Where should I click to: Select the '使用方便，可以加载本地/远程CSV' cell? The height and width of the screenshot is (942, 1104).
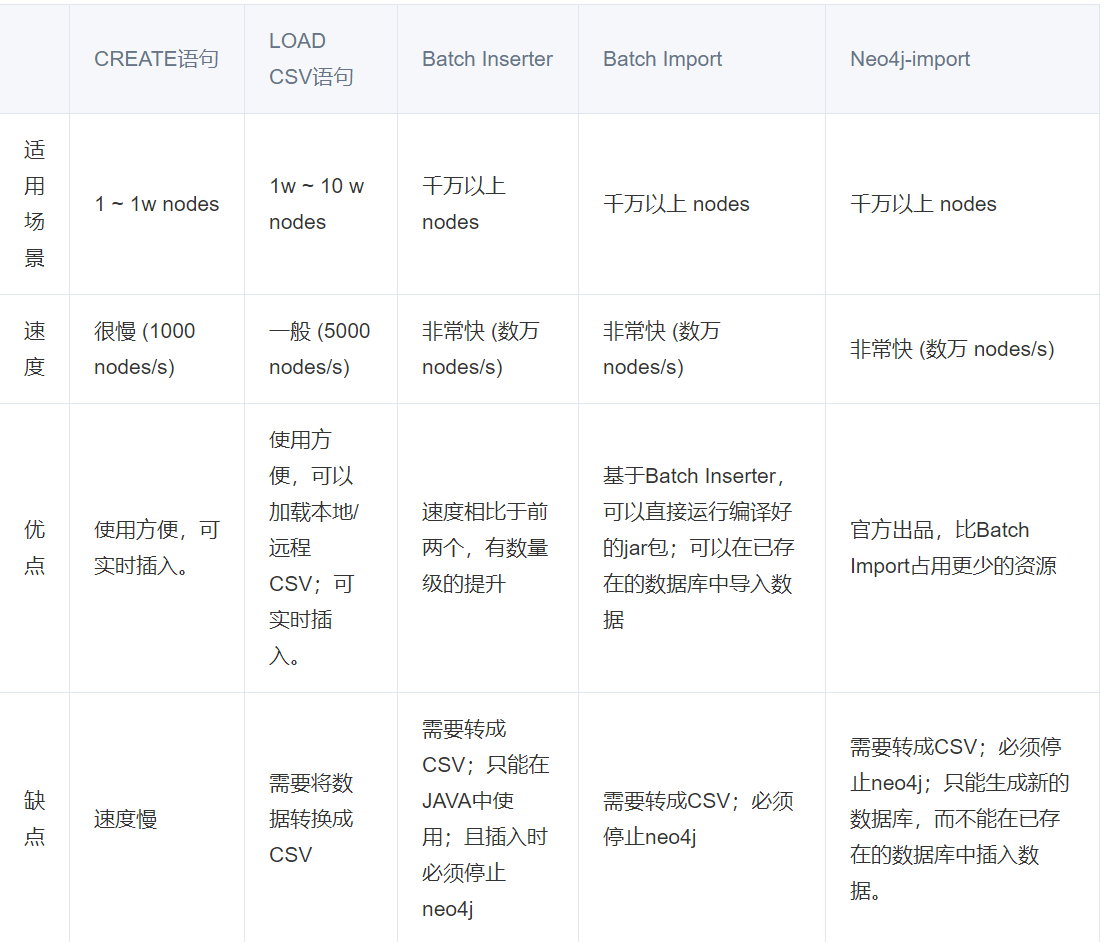(320, 548)
